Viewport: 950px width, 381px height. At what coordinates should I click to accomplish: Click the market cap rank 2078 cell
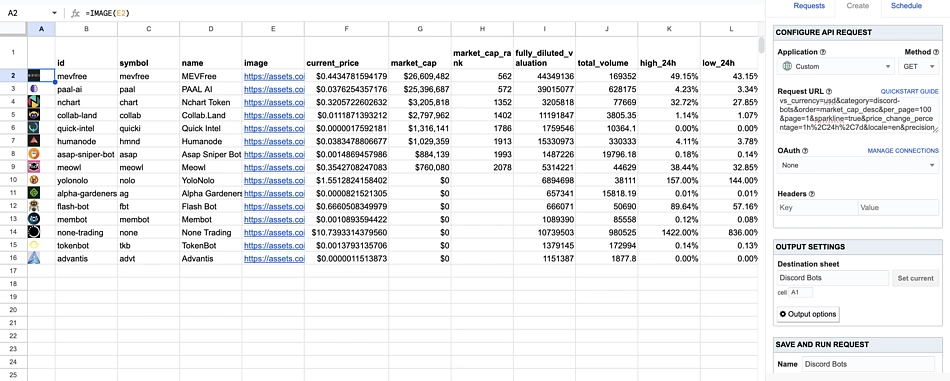482,167
